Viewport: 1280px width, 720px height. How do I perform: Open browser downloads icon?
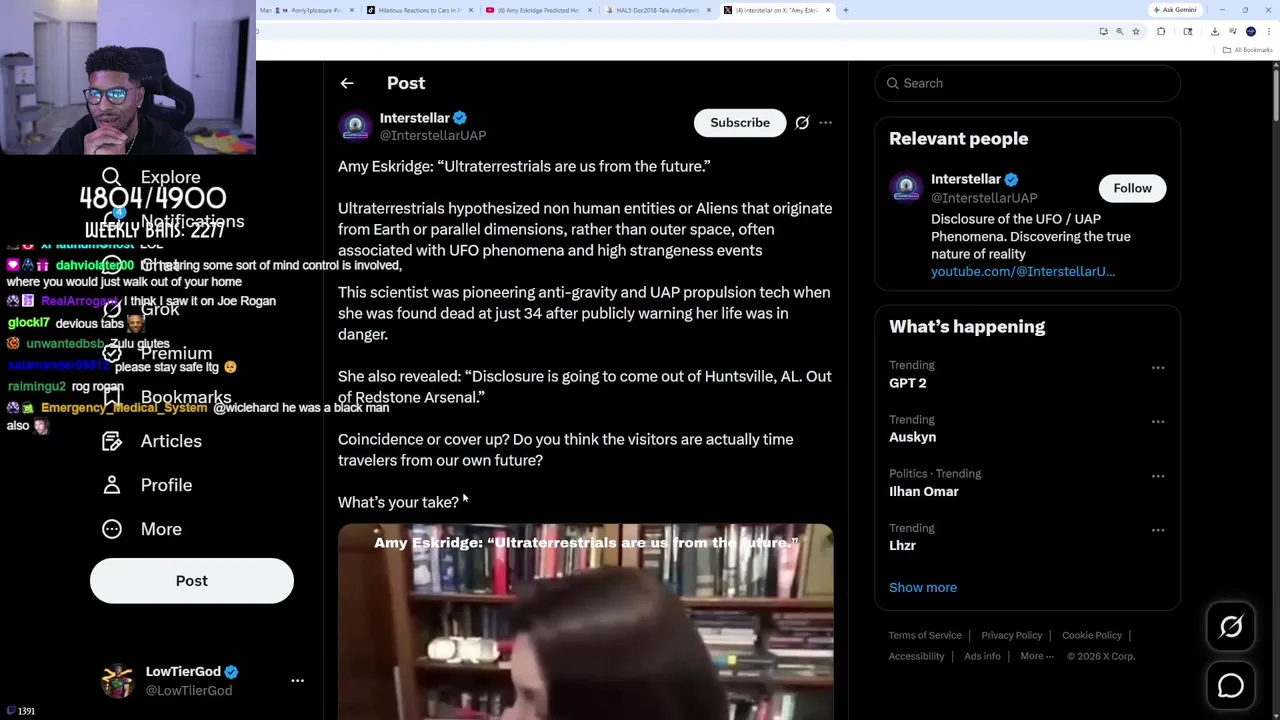point(1214,32)
